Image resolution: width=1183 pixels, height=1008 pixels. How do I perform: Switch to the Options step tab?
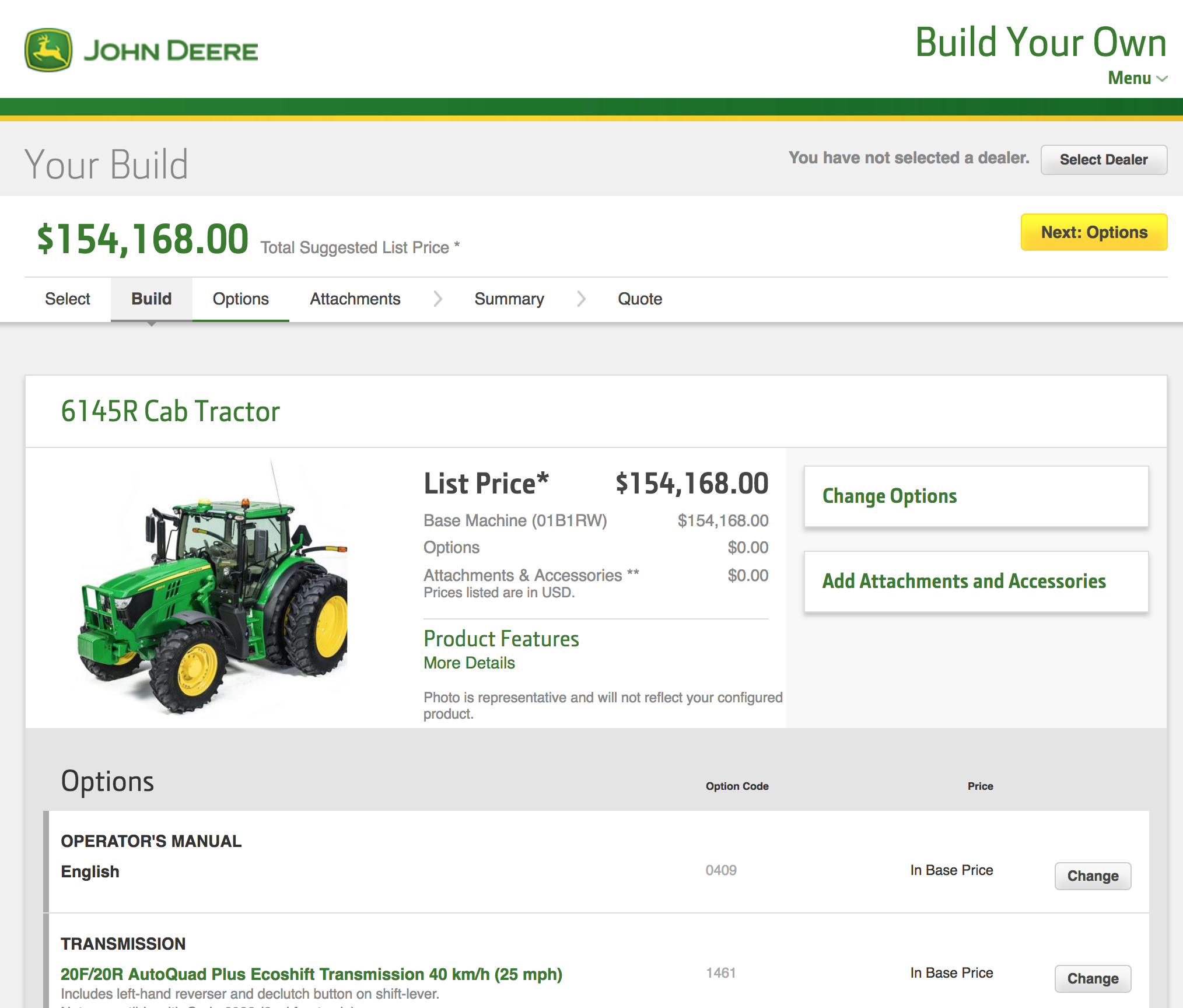pos(240,299)
